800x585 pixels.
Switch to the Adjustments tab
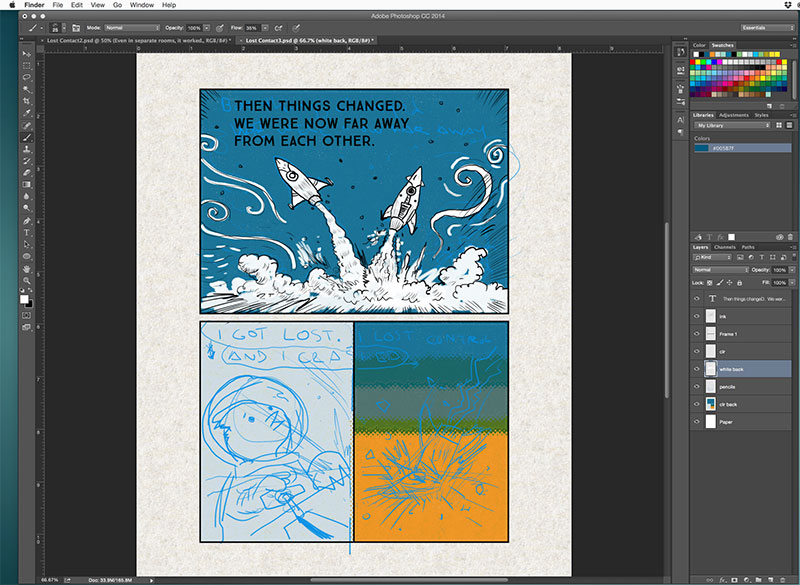734,115
